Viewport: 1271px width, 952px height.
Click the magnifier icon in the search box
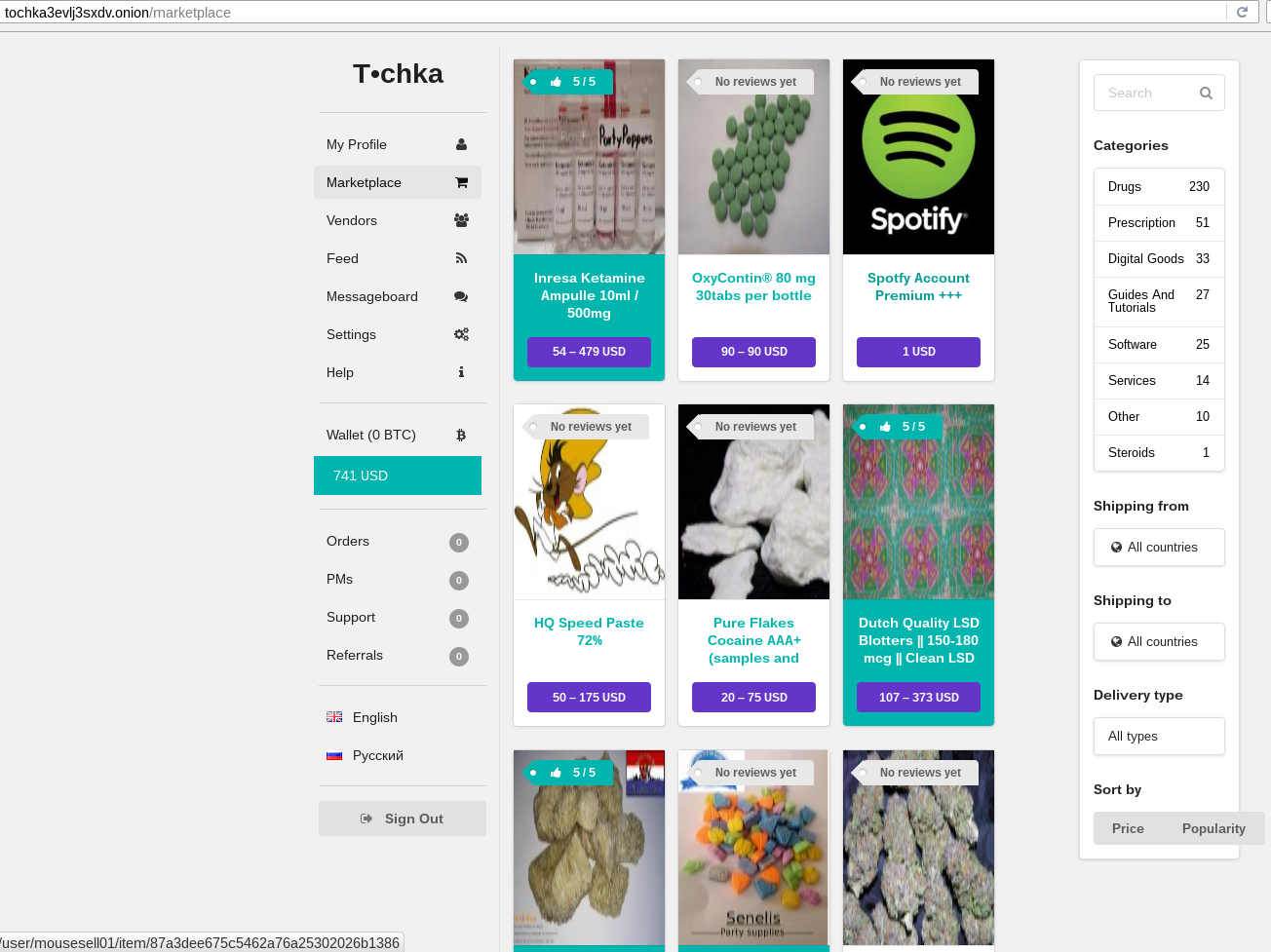[1206, 94]
